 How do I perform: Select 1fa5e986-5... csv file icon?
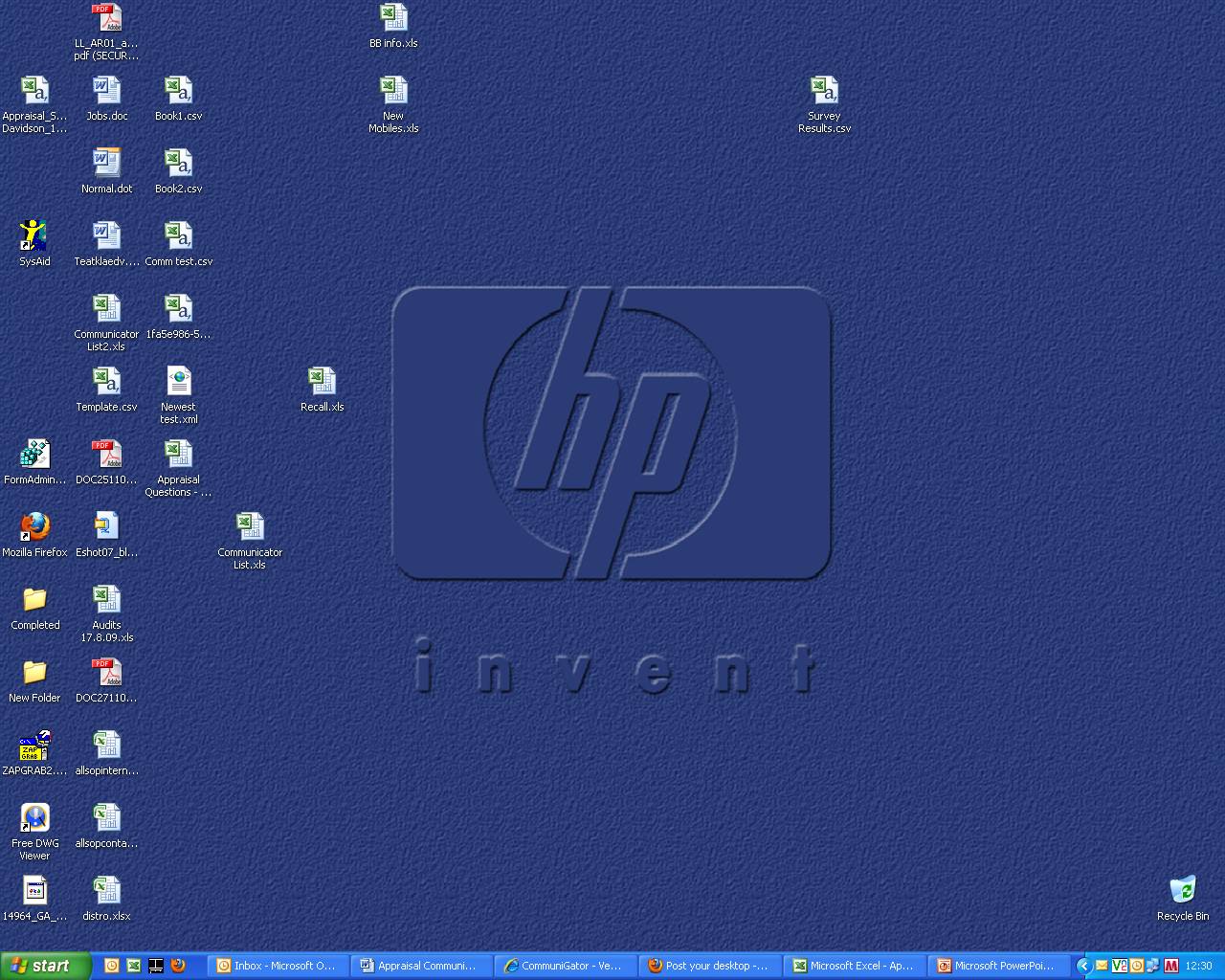click(x=179, y=317)
